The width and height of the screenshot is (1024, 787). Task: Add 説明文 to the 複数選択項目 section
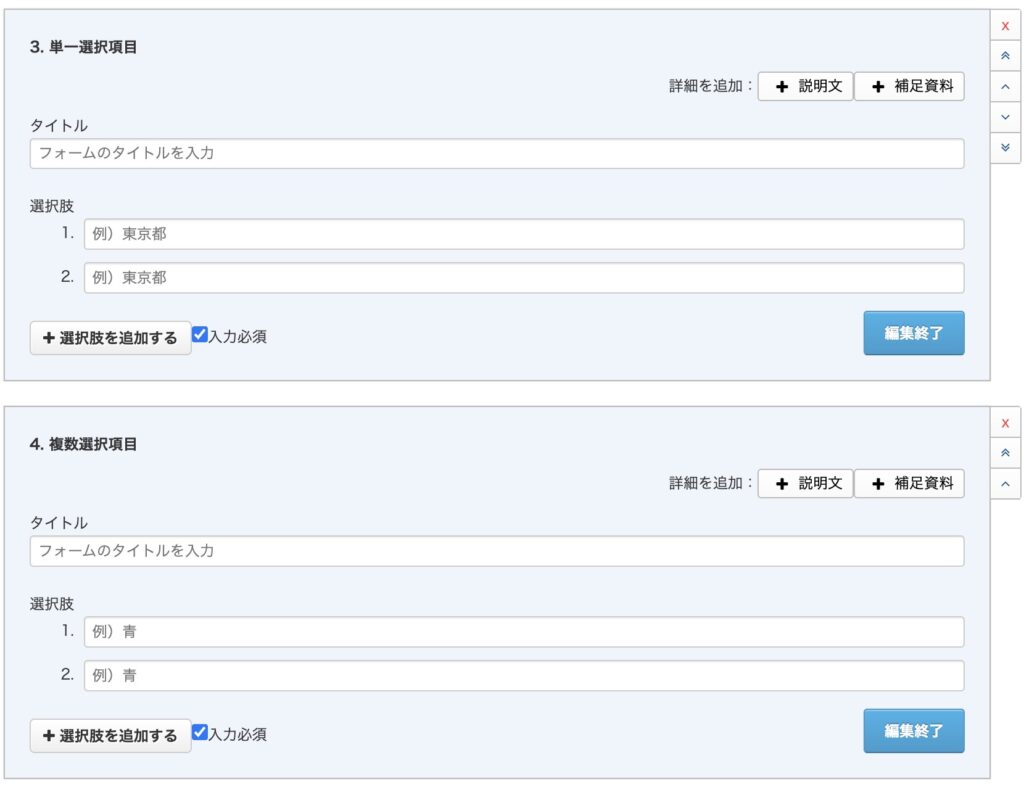(x=805, y=484)
